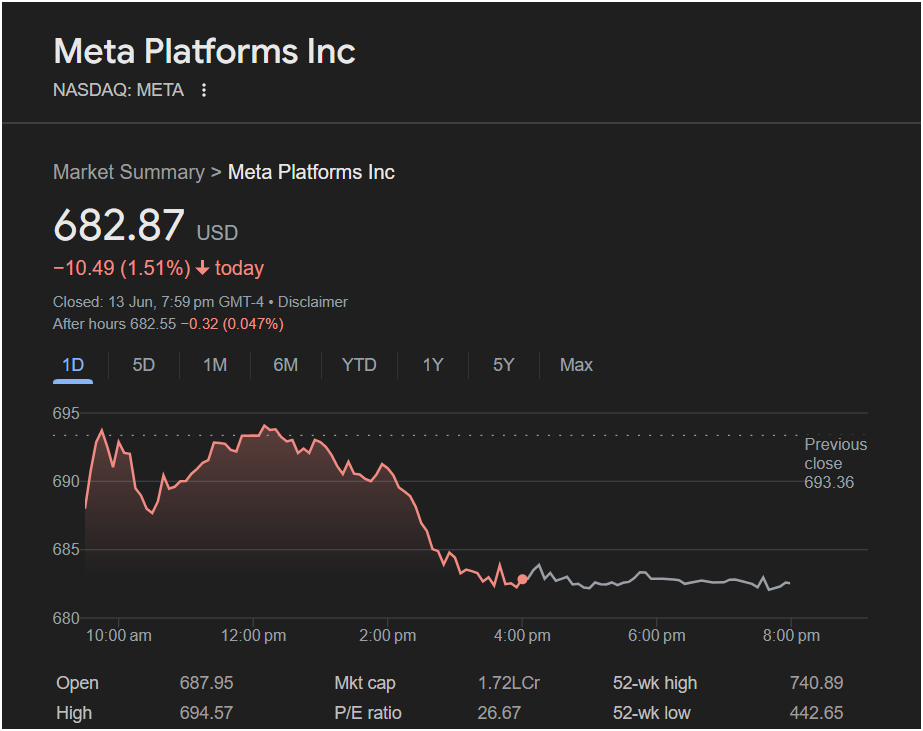
Task: Select the 1Y chart range
Action: tap(433, 365)
